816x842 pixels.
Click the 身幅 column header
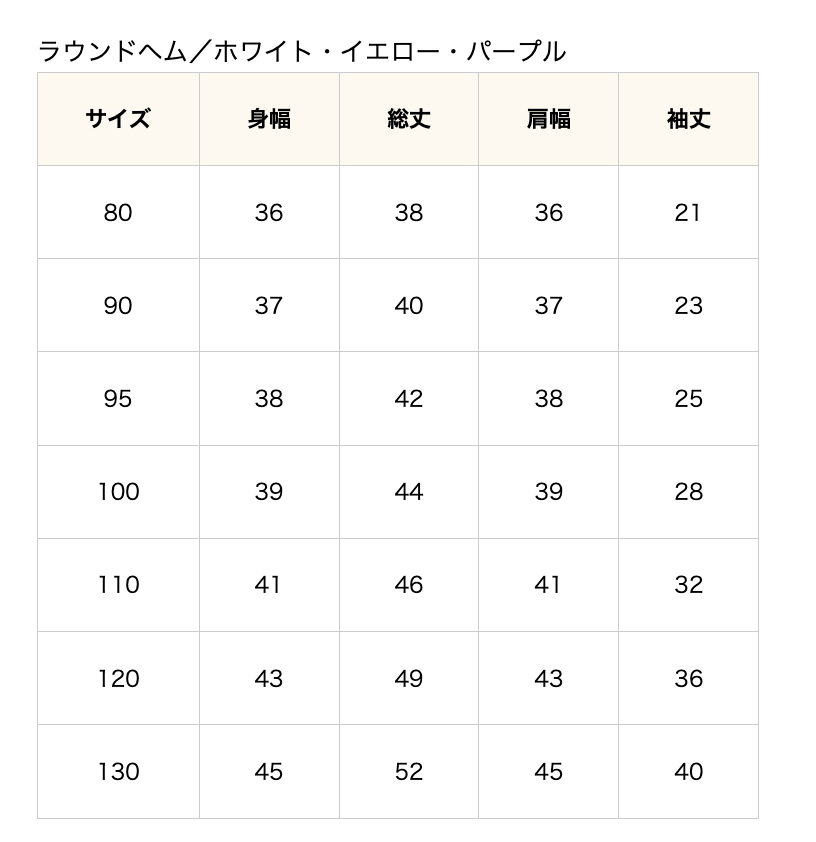point(269,119)
